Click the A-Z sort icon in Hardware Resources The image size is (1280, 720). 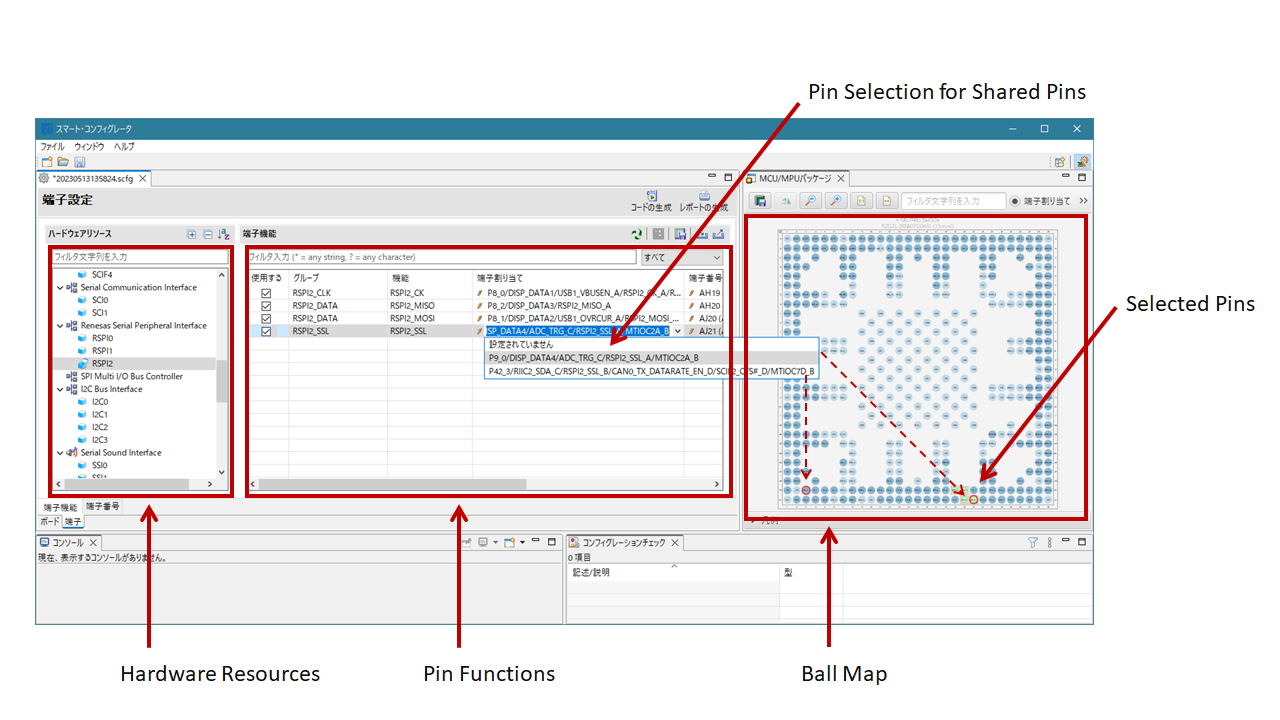[x=223, y=234]
